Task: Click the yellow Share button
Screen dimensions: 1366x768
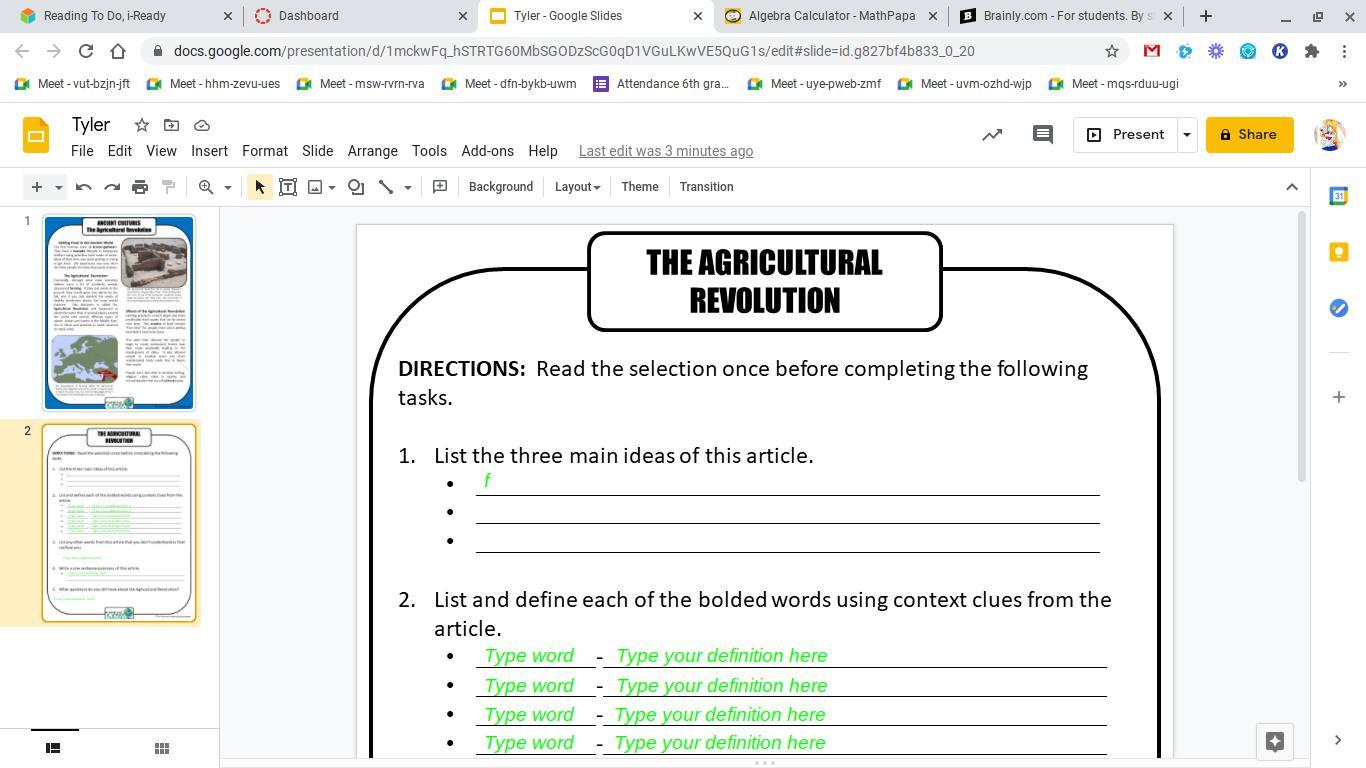Action: pyautogui.click(x=1249, y=135)
